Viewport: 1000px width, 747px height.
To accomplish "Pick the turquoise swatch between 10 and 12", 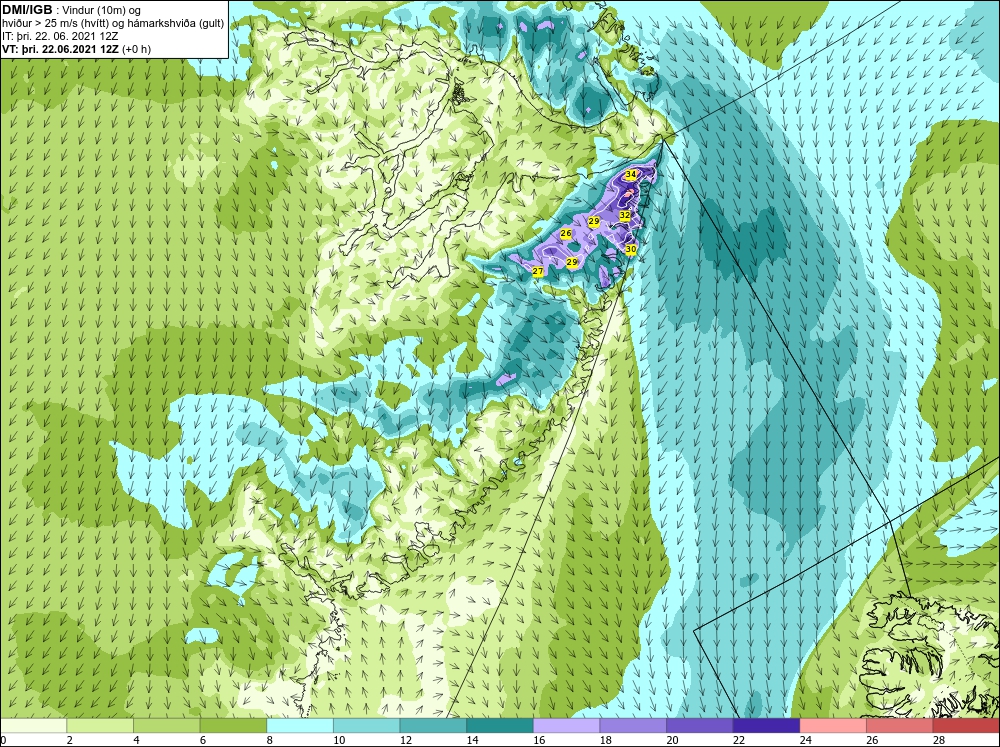I will click(366, 725).
